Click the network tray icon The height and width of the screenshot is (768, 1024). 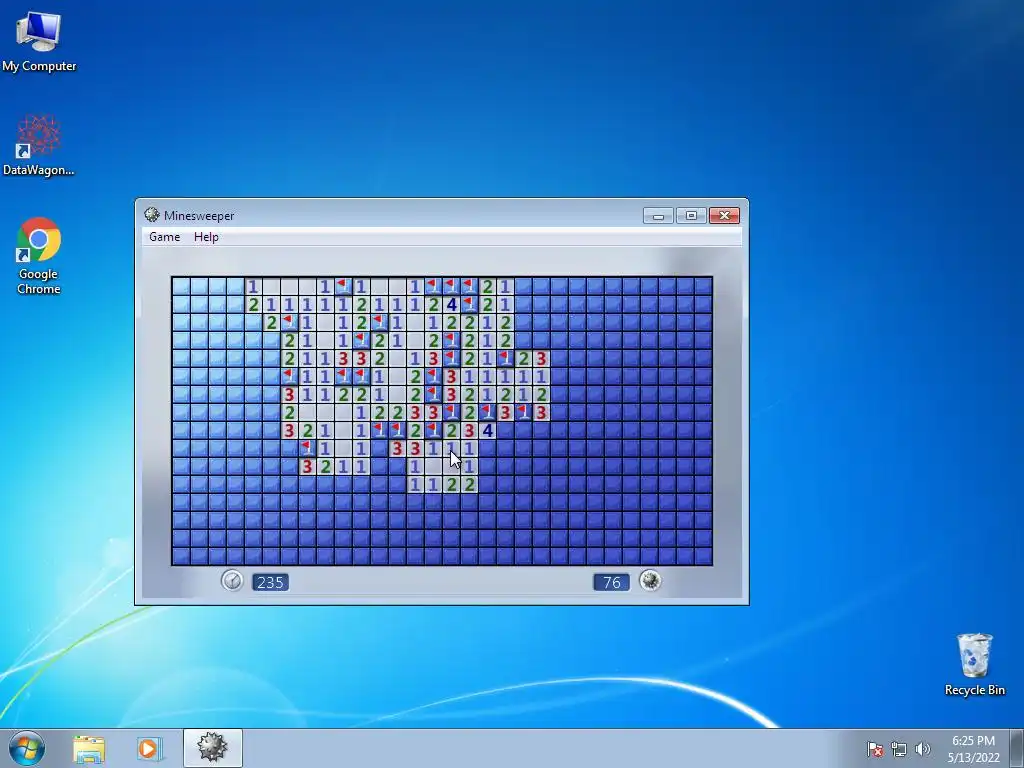(x=899, y=749)
